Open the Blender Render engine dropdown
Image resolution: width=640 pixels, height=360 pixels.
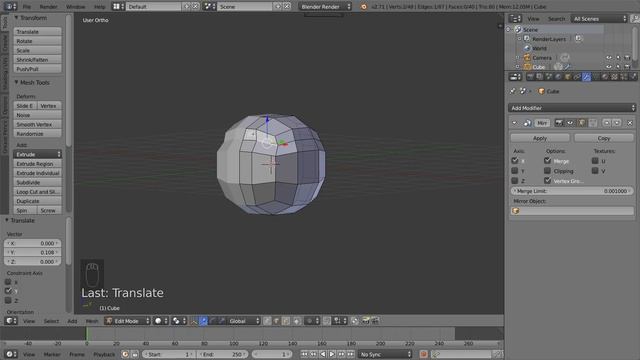[325, 7]
